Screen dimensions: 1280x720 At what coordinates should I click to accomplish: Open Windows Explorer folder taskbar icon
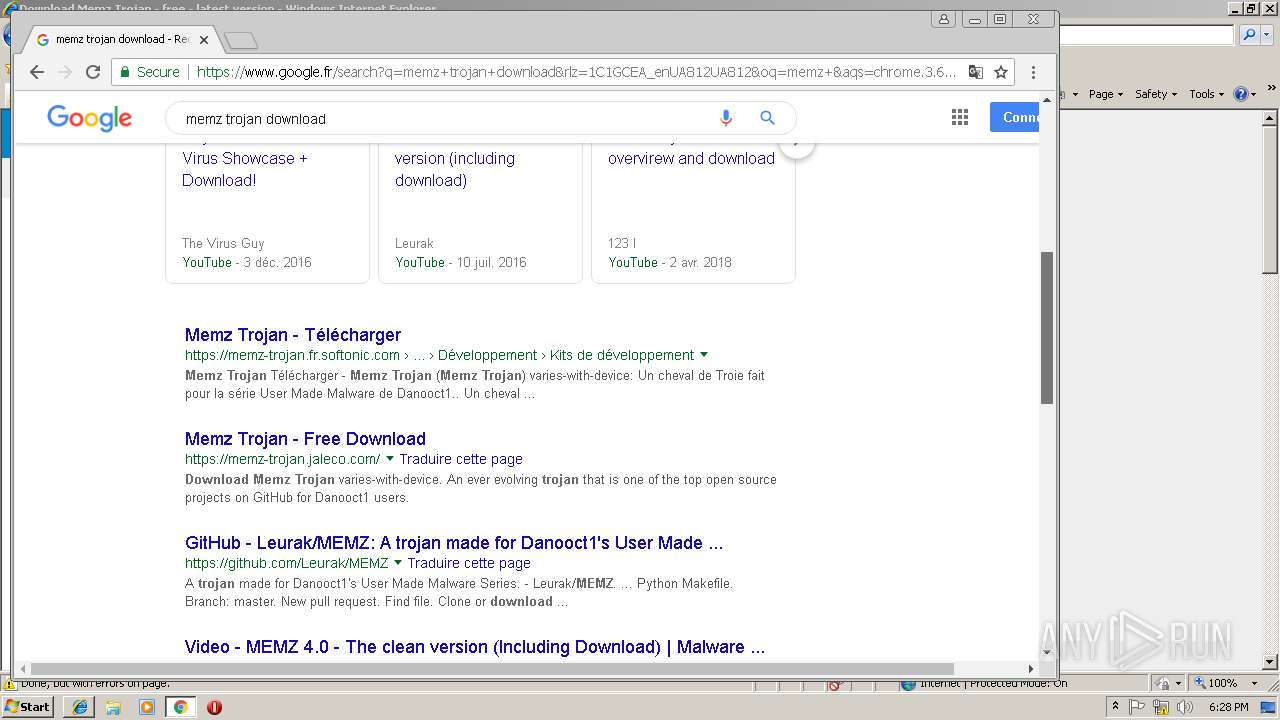coord(113,707)
